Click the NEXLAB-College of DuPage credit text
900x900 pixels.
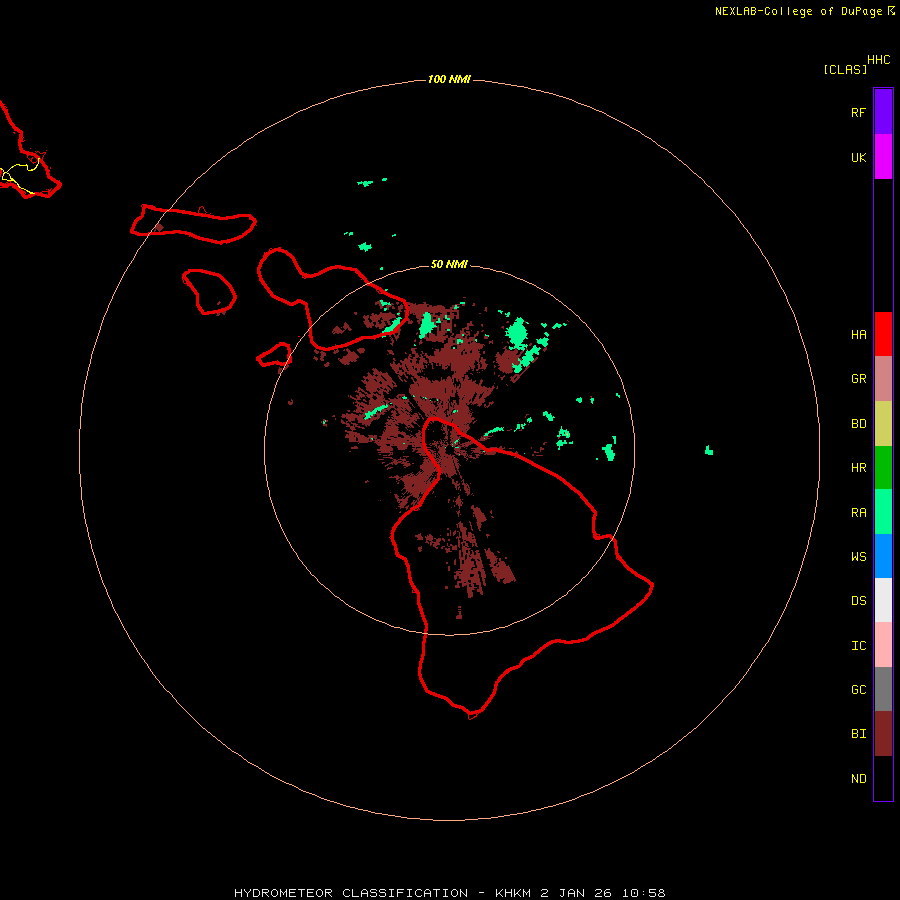point(798,11)
